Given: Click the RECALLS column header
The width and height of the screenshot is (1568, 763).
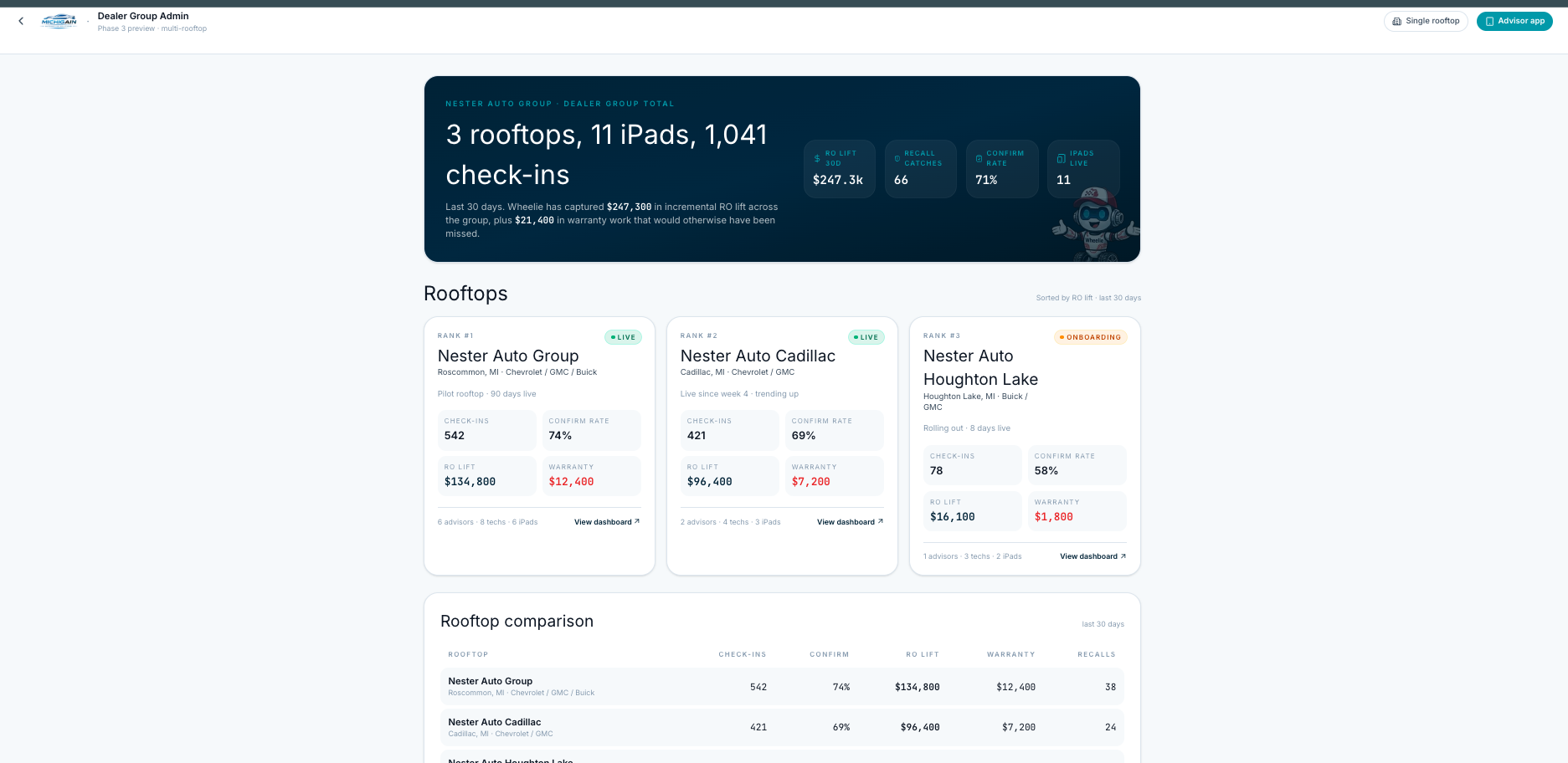Looking at the screenshot, I should tap(1097, 654).
